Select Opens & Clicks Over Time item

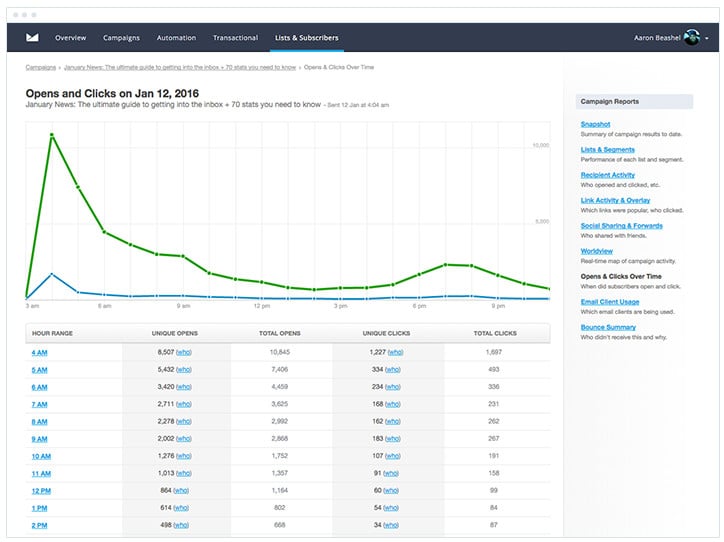[621, 277]
